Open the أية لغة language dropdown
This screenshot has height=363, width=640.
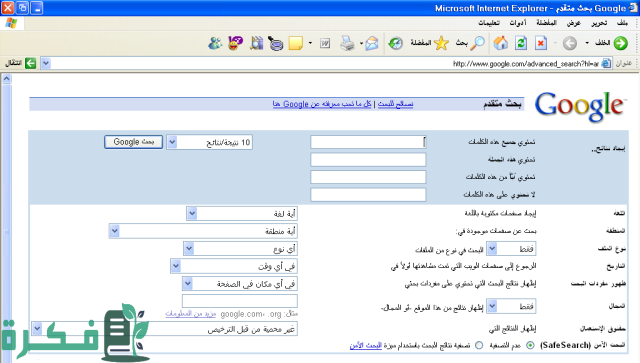point(242,213)
